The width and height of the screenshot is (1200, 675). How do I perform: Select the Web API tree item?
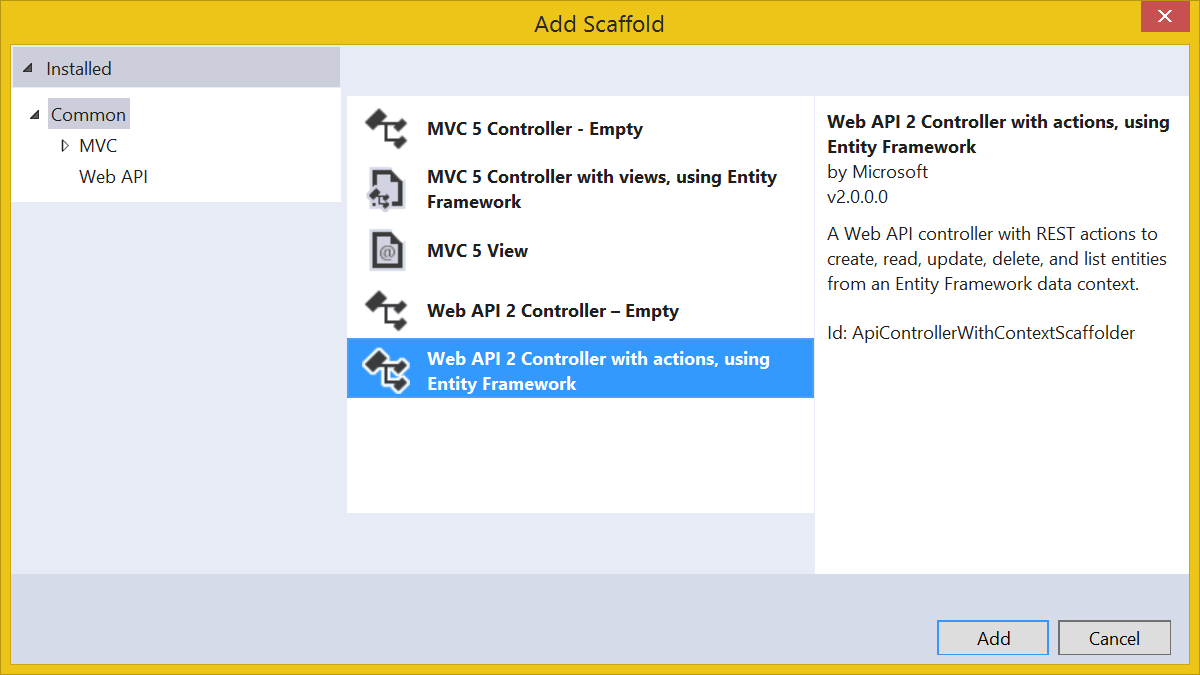pyautogui.click(x=113, y=176)
